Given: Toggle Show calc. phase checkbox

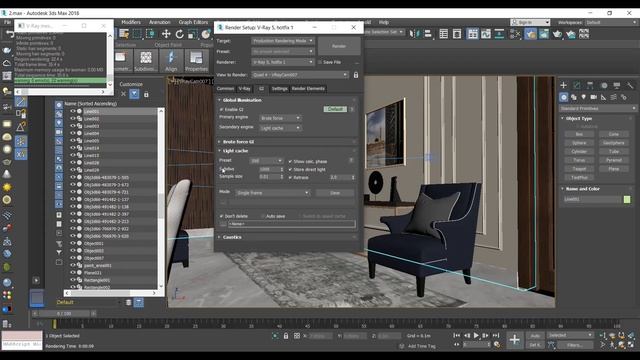Looking at the screenshot, I should [290, 161].
